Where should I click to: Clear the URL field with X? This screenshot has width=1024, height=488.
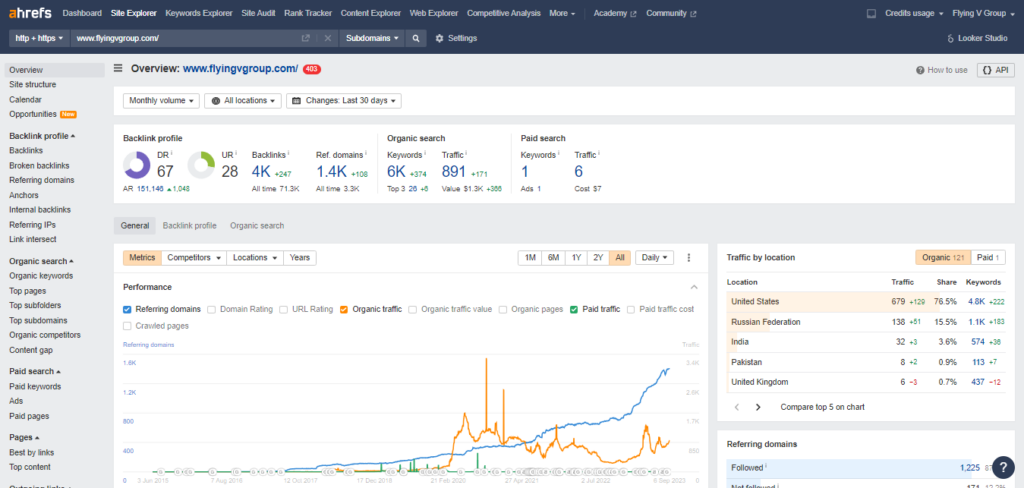pos(328,39)
